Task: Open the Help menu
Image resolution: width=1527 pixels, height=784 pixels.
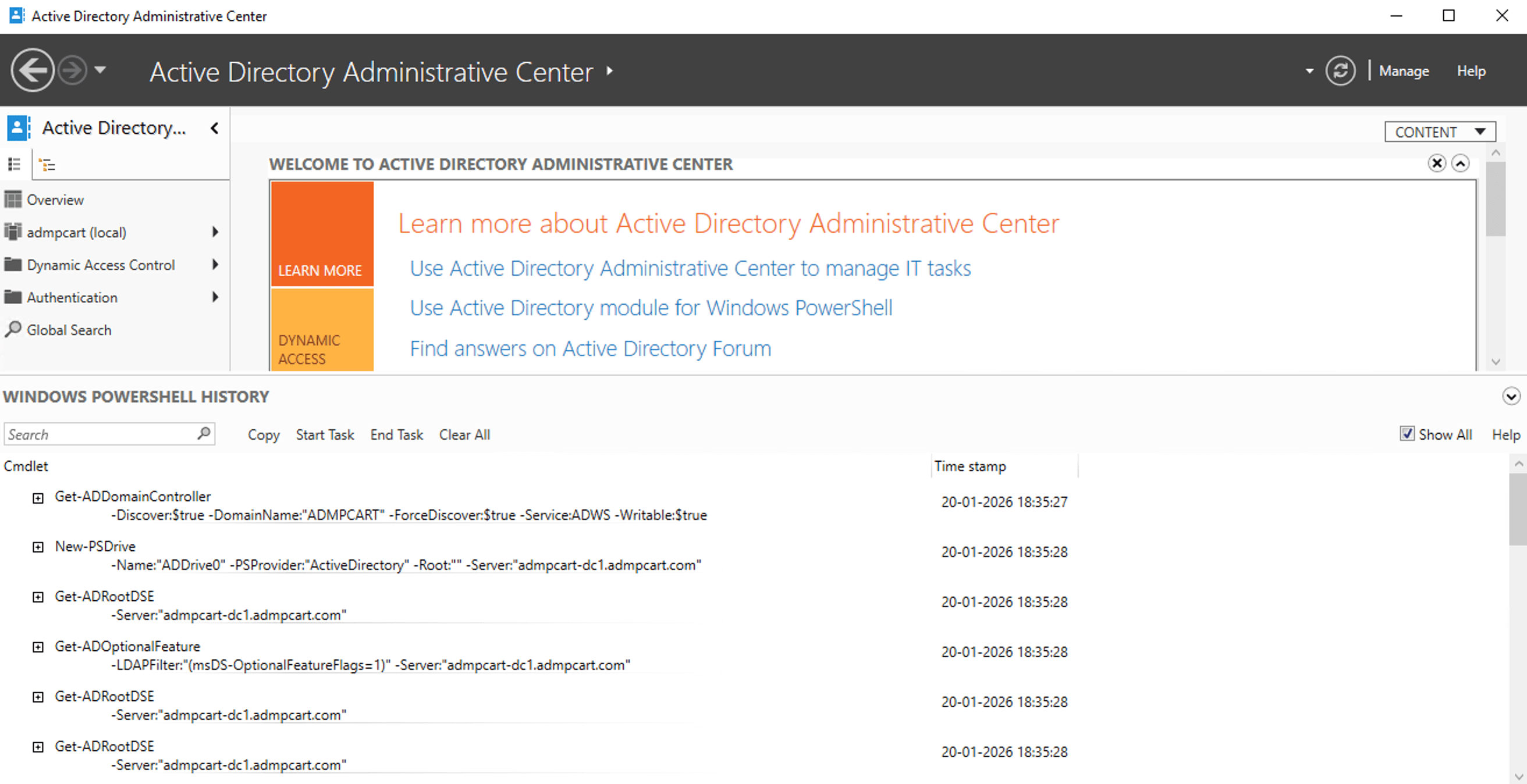Action: [x=1471, y=70]
